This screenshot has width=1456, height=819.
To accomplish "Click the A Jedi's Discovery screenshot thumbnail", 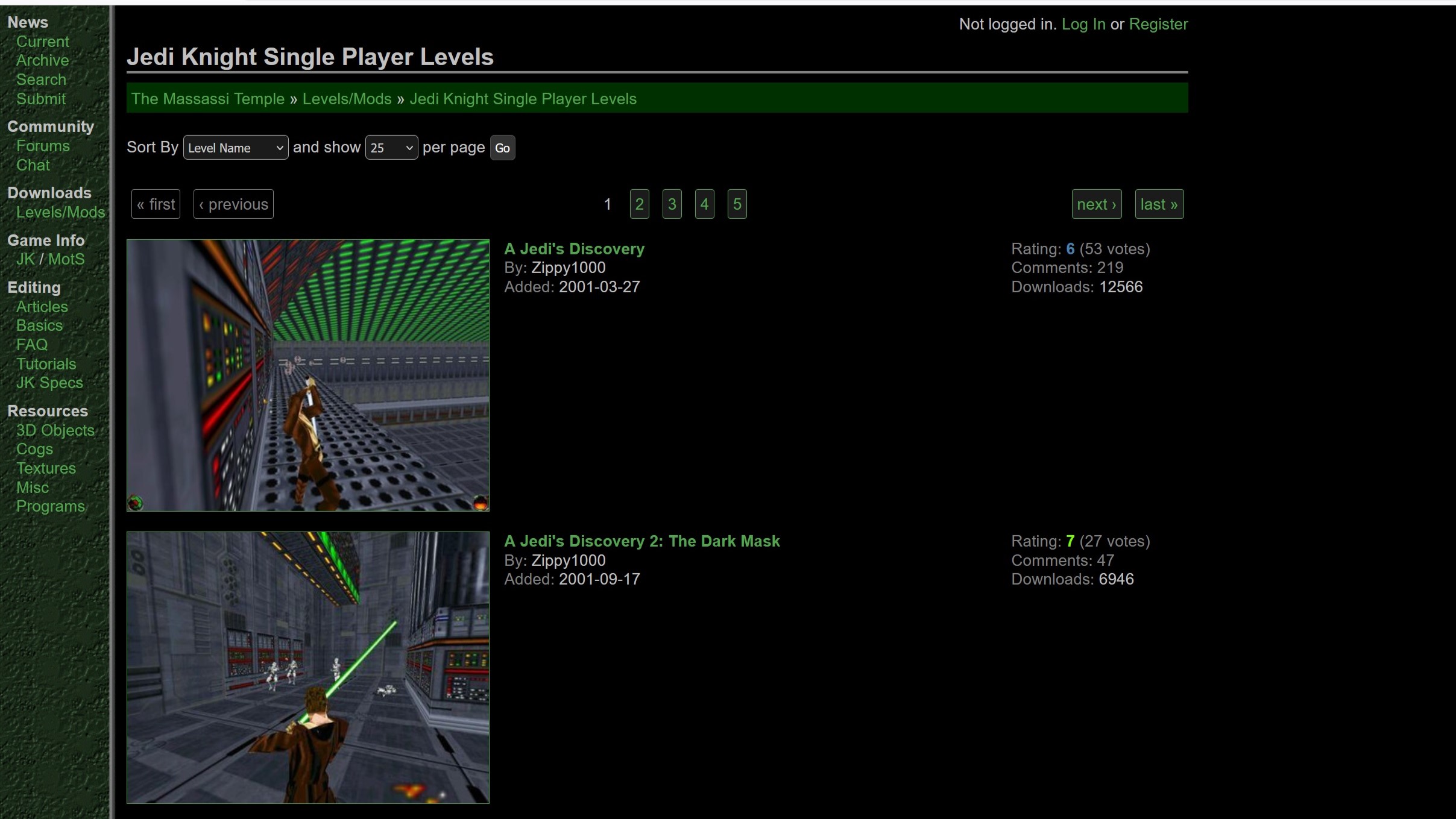I will tap(308, 375).
